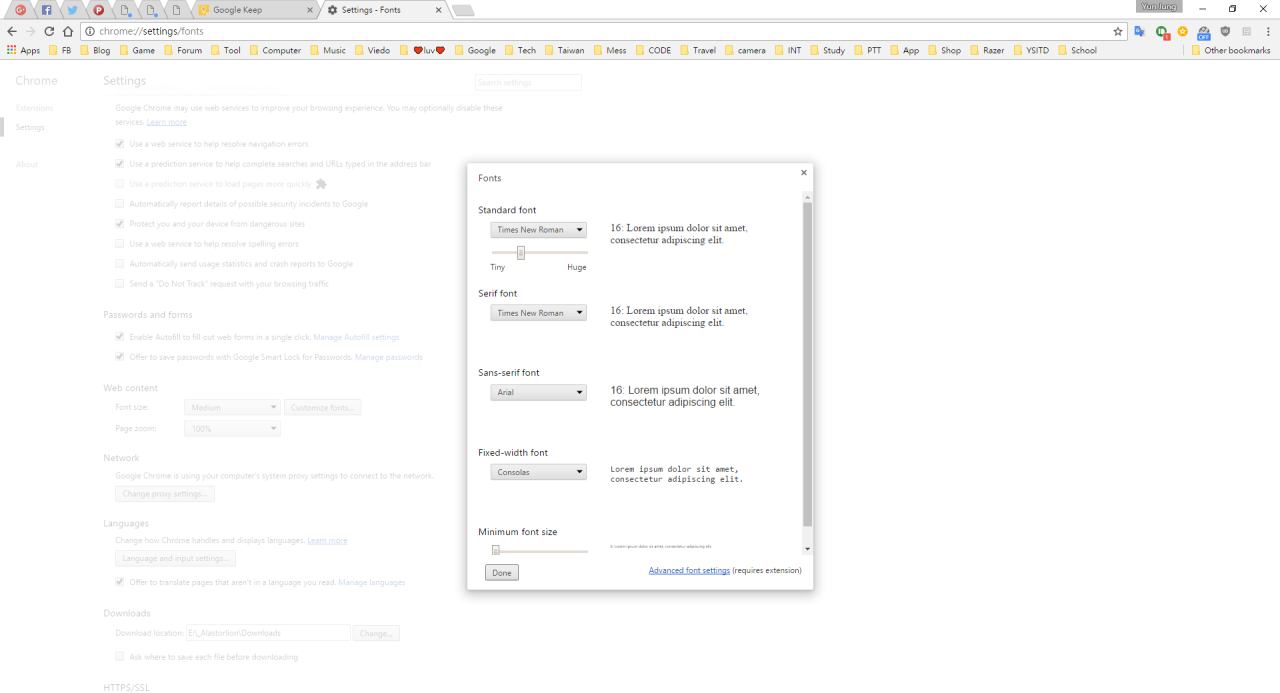This screenshot has width=1280, height=693.
Task: Open the Forum bookmark folder
Action: pyautogui.click(x=183, y=50)
